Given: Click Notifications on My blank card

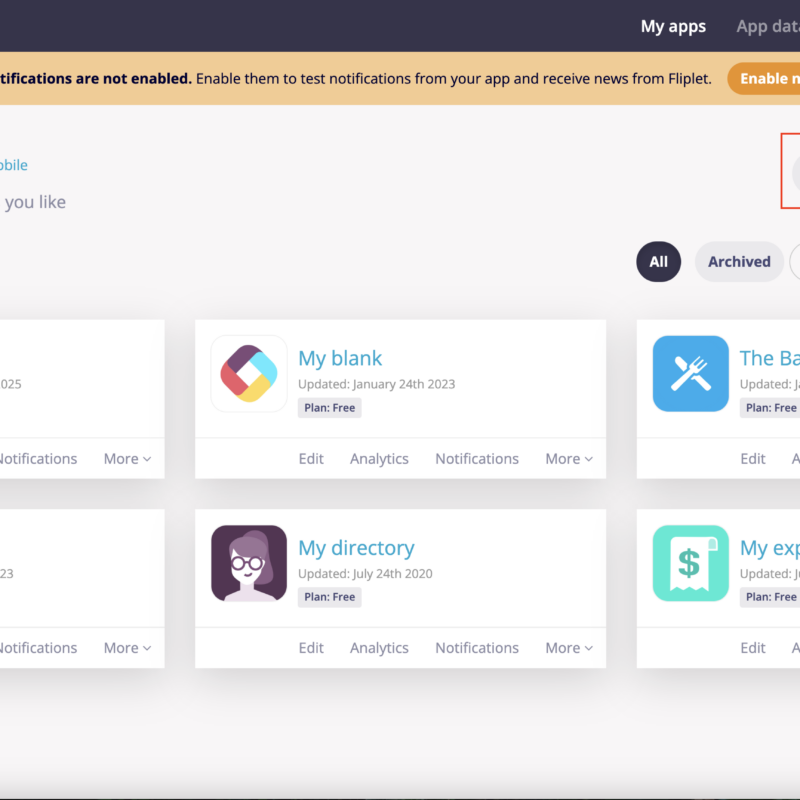Looking at the screenshot, I should pyautogui.click(x=477, y=459).
